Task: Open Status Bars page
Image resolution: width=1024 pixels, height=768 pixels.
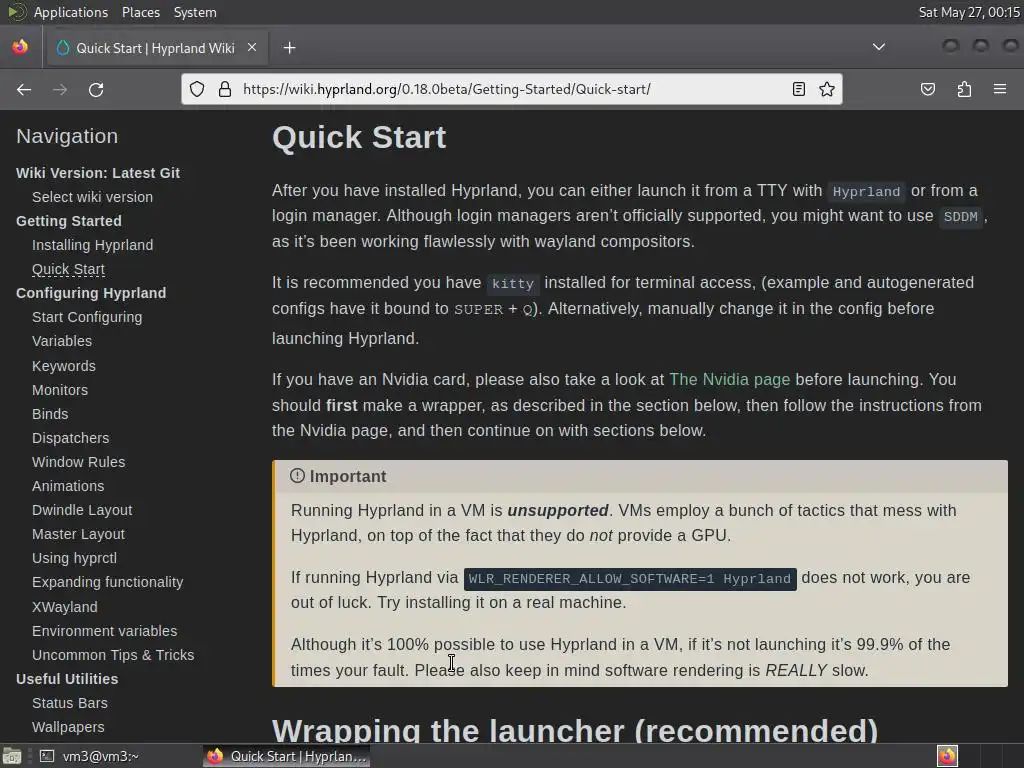Action: [70, 703]
